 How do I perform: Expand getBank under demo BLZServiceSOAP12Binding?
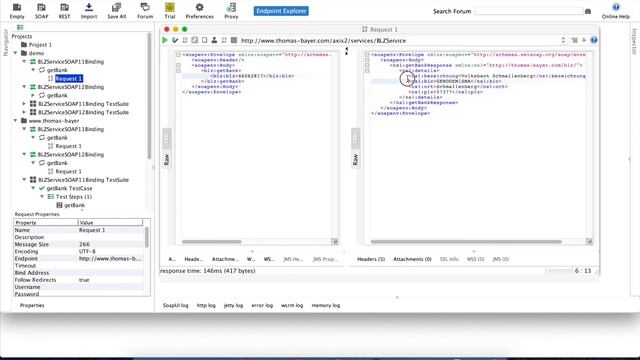33,95
